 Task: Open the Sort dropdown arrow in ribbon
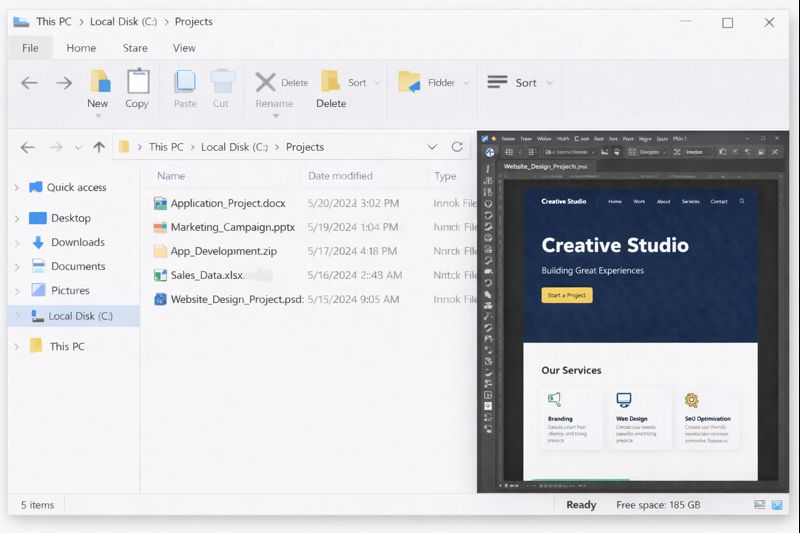click(550, 83)
